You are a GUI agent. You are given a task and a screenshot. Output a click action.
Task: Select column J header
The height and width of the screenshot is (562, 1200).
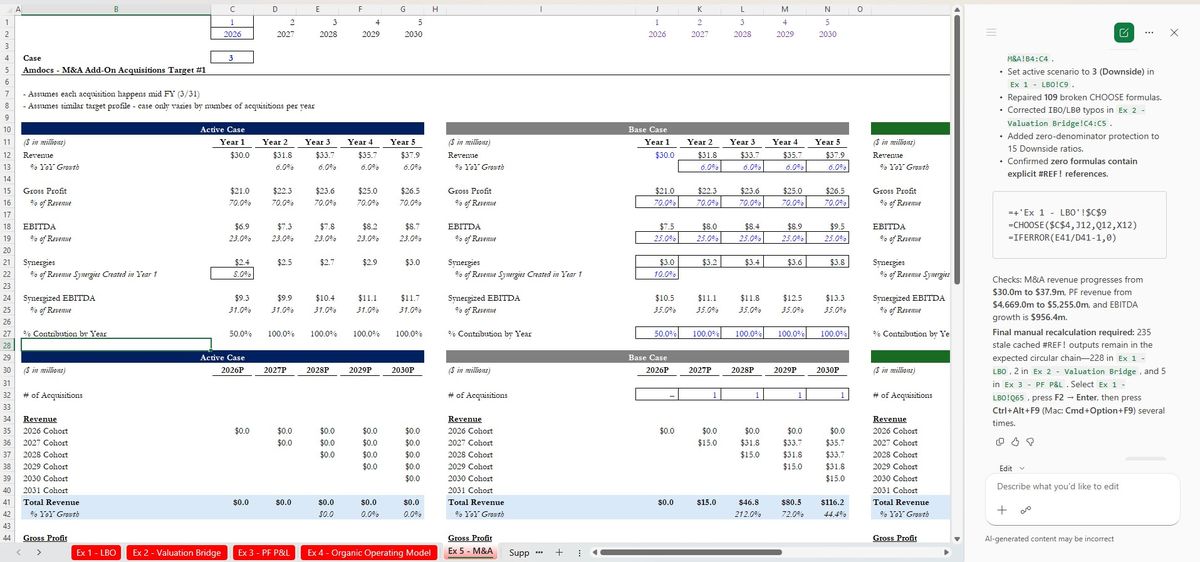[657, 8]
